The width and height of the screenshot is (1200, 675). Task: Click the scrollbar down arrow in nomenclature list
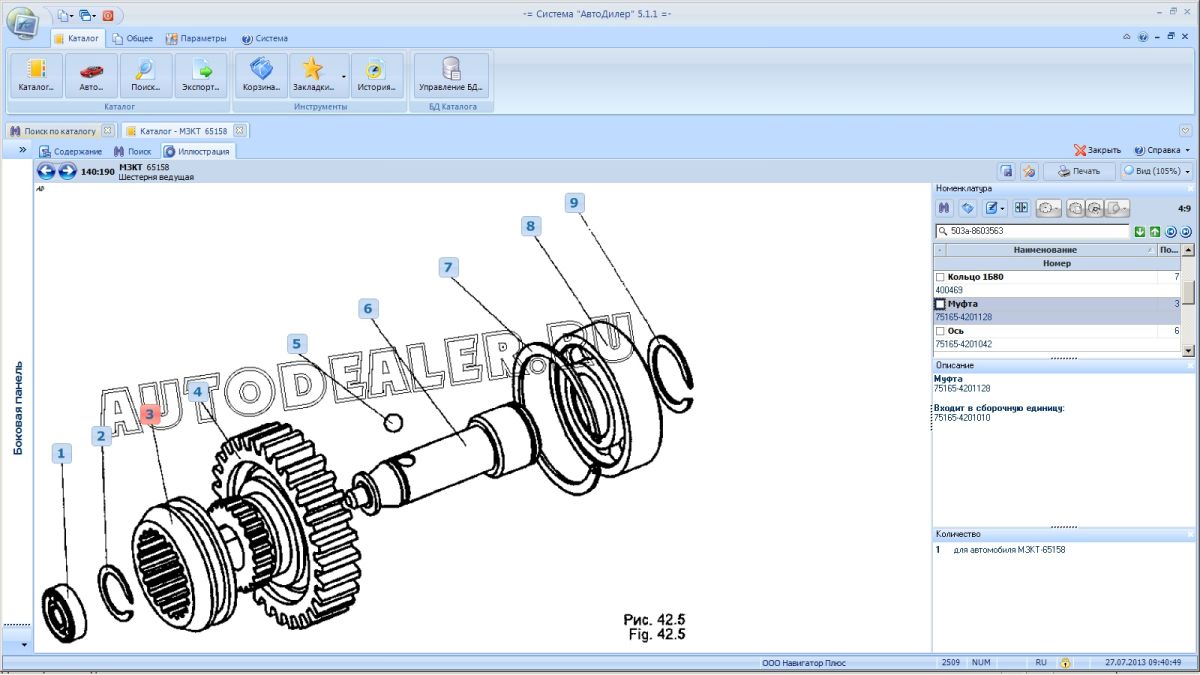tap(1188, 350)
